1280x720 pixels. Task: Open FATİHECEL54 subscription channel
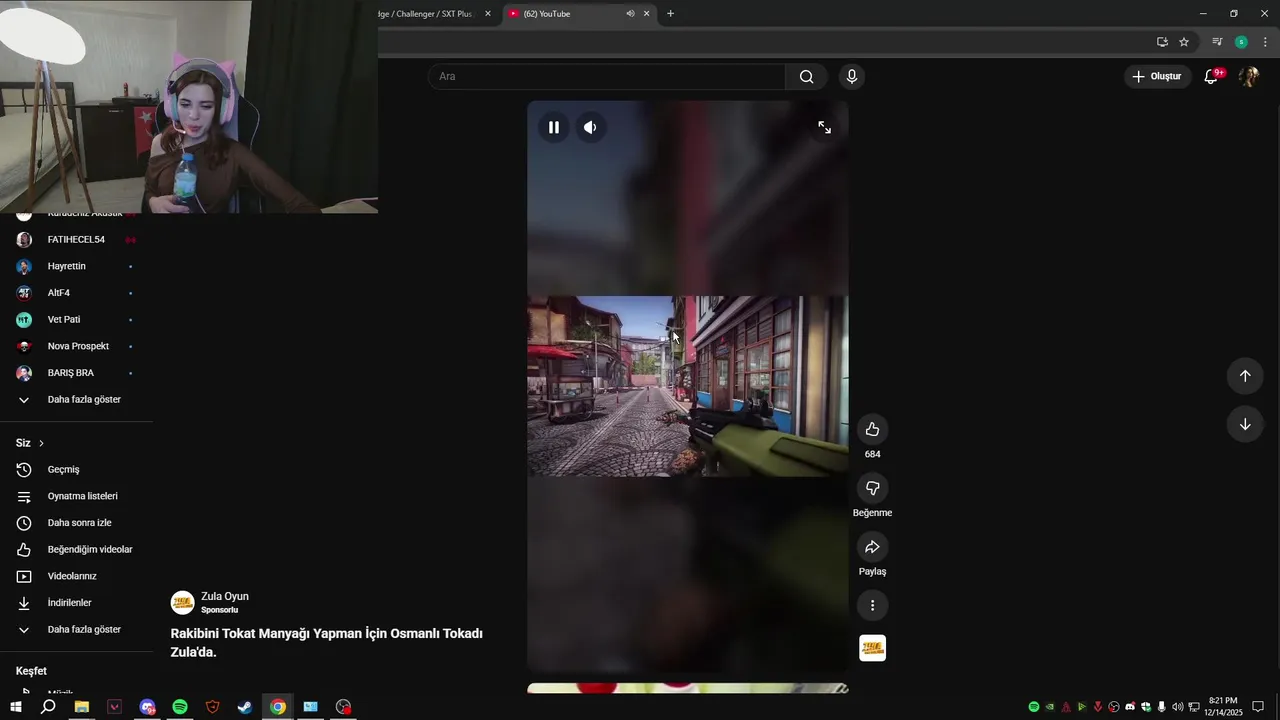(77, 240)
